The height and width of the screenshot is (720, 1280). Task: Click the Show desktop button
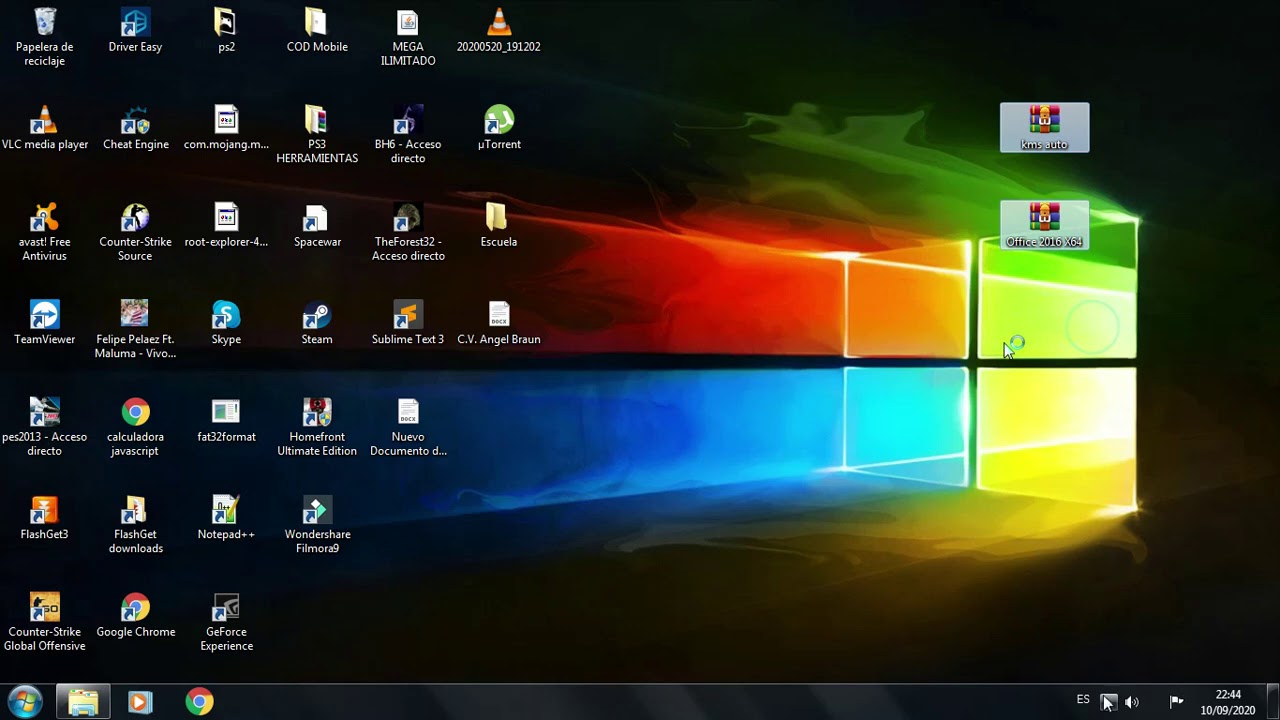pyautogui.click(x=1272, y=702)
